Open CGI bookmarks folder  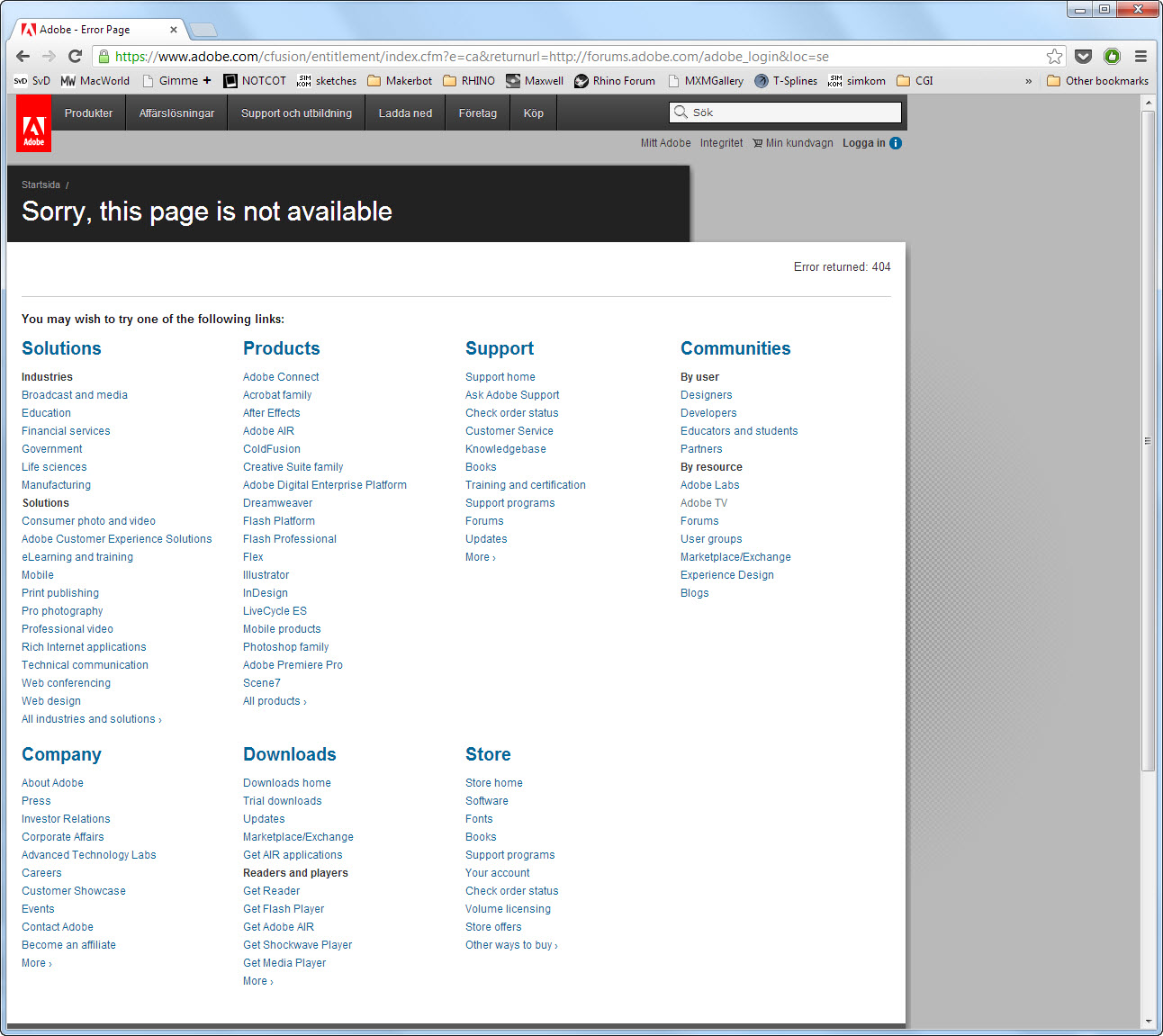tap(915, 81)
